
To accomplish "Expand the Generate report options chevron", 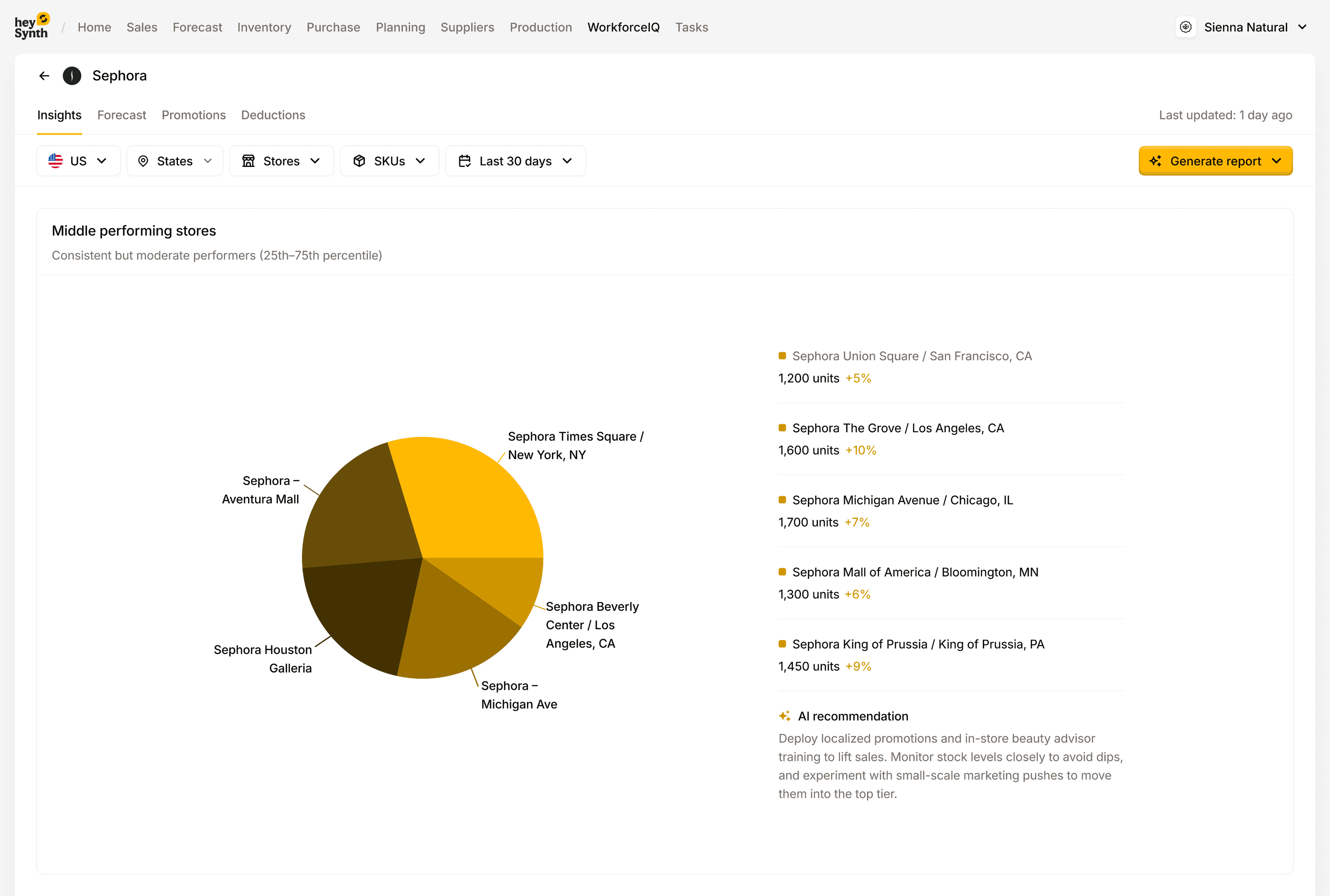I will point(1278,161).
